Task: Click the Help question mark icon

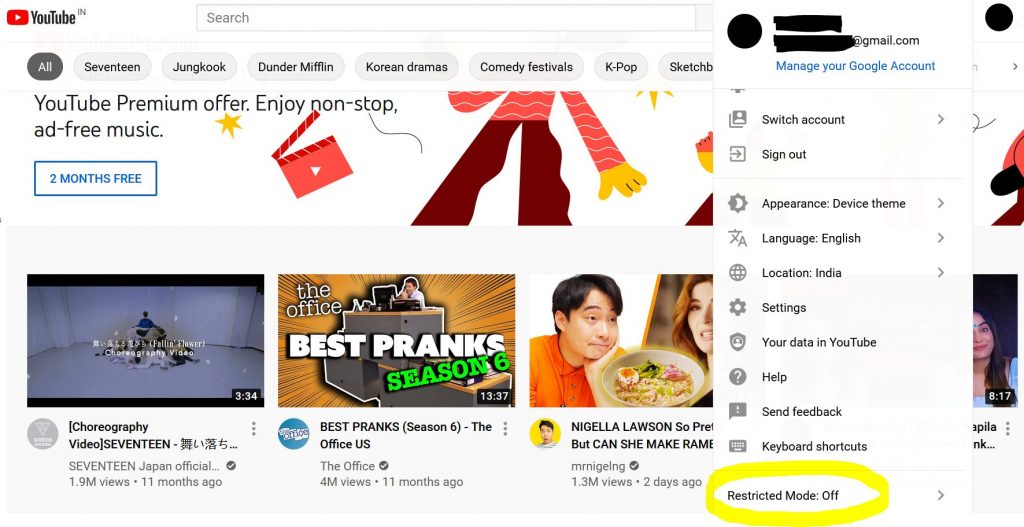Action: (737, 377)
